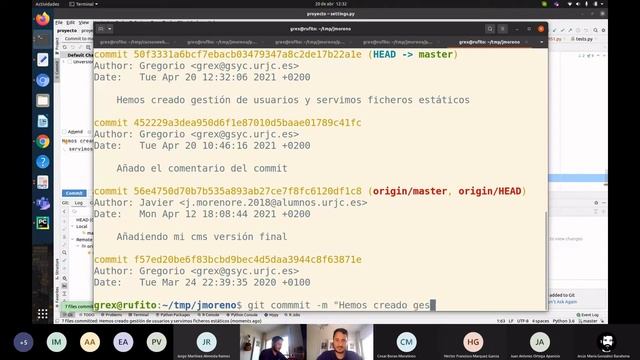
Task: Open Microsoft Teams from the dock
Action: (x=43, y=202)
